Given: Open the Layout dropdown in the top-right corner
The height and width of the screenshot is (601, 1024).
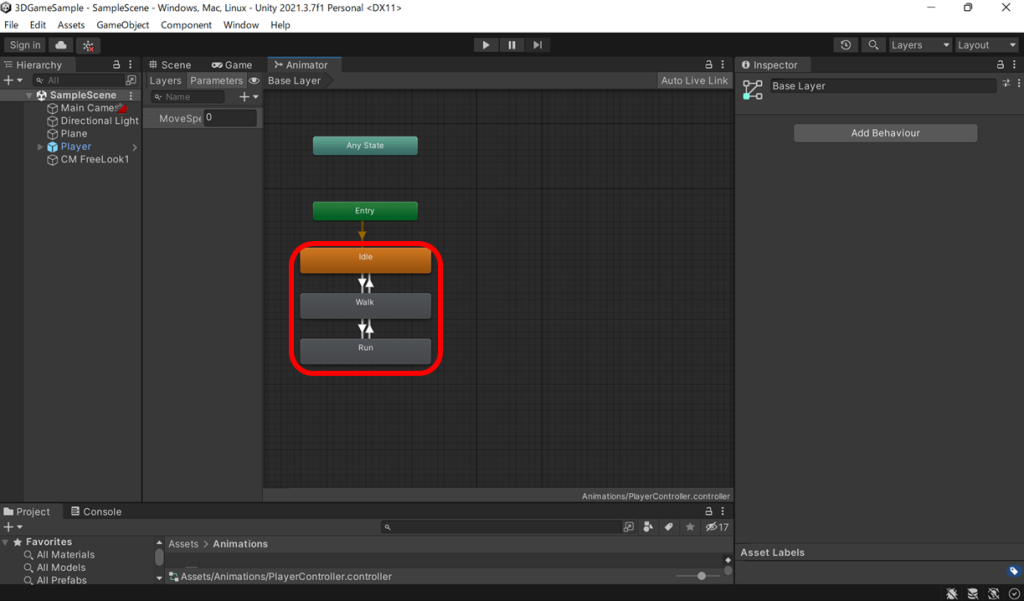Looking at the screenshot, I should [985, 44].
